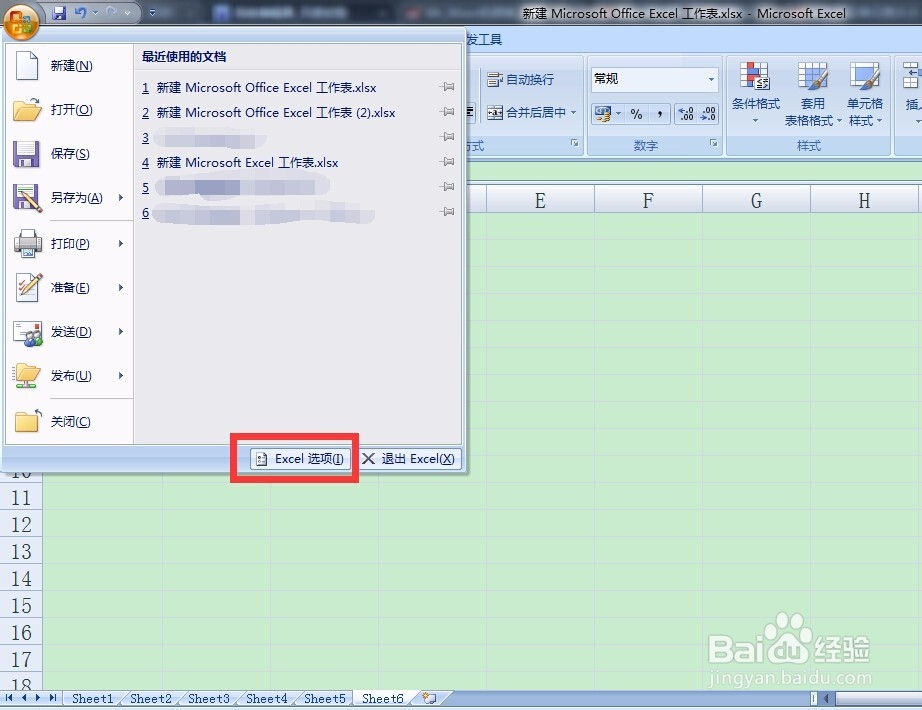The width and height of the screenshot is (922, 710).
Task: Open the Number group dialog launcher
Action: point(713,143)
